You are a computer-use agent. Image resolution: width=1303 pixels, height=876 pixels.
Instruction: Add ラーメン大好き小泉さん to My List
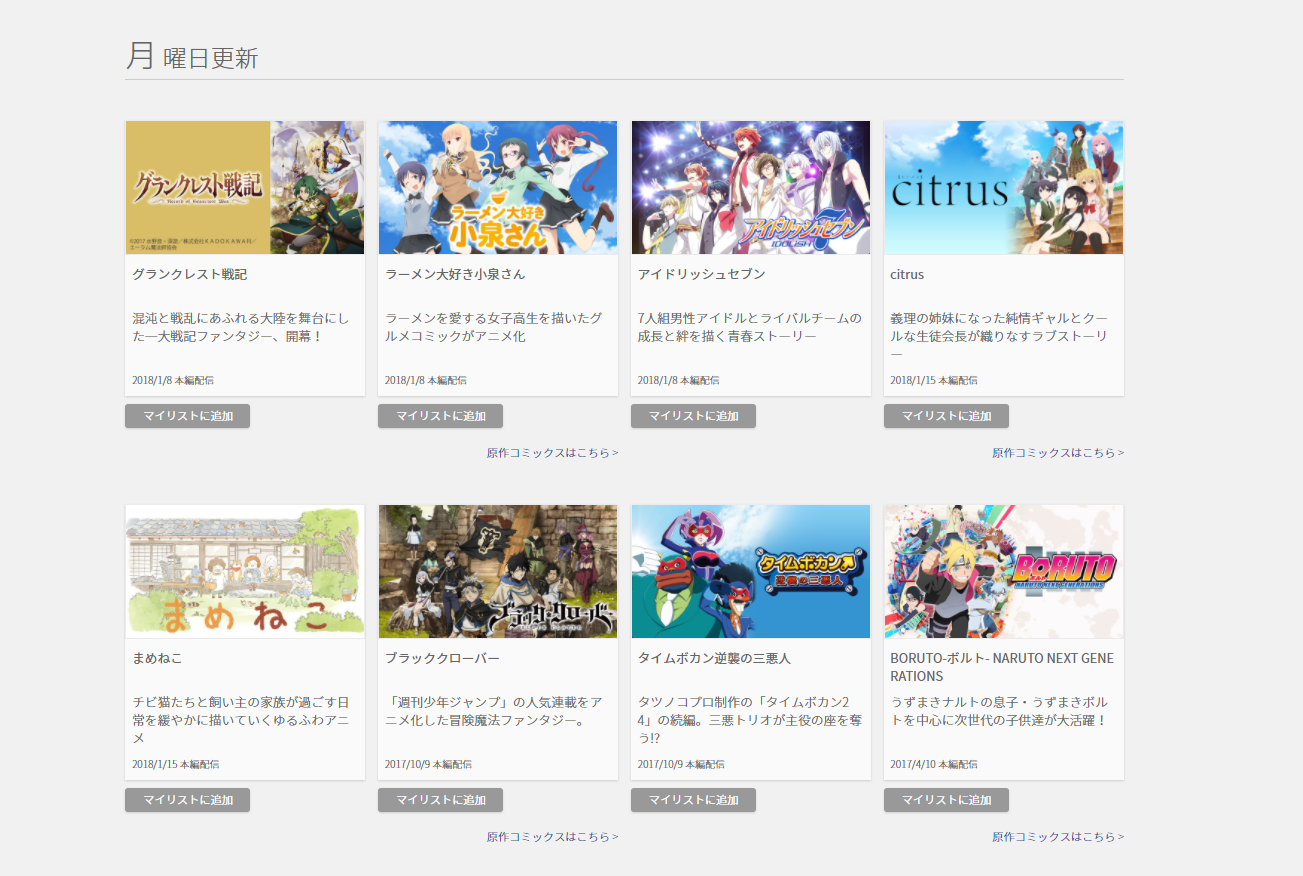(440, 416)
